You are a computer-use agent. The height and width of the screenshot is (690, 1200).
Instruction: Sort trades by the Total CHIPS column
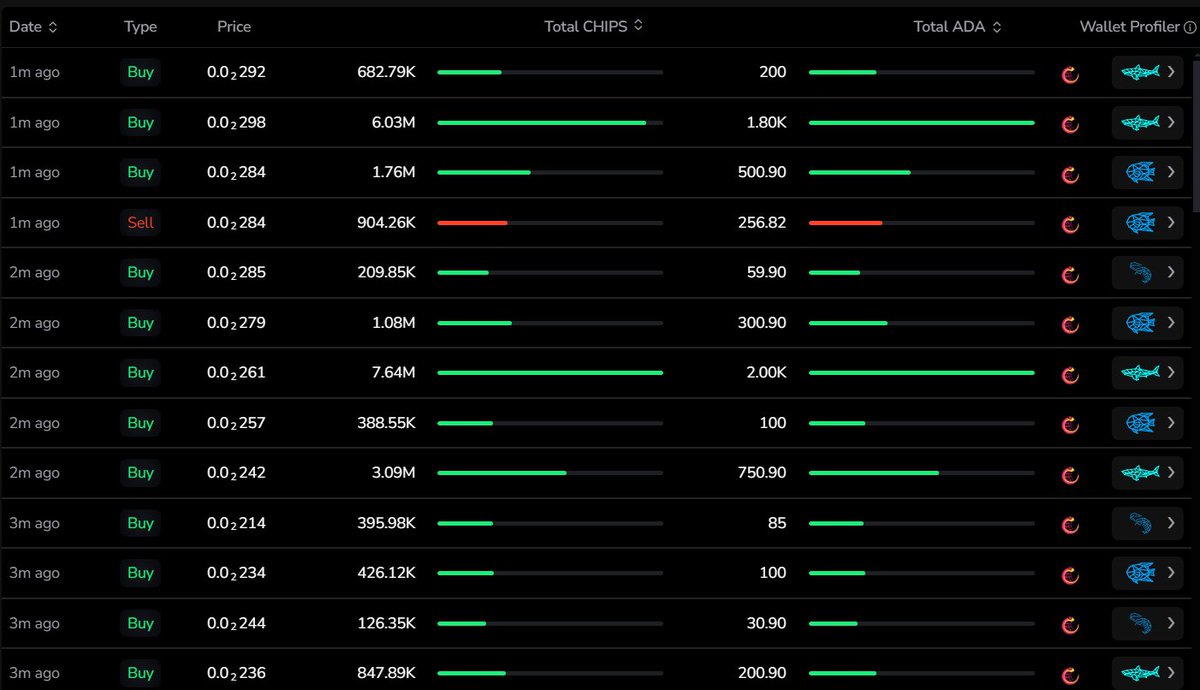[x=594, y=27]
